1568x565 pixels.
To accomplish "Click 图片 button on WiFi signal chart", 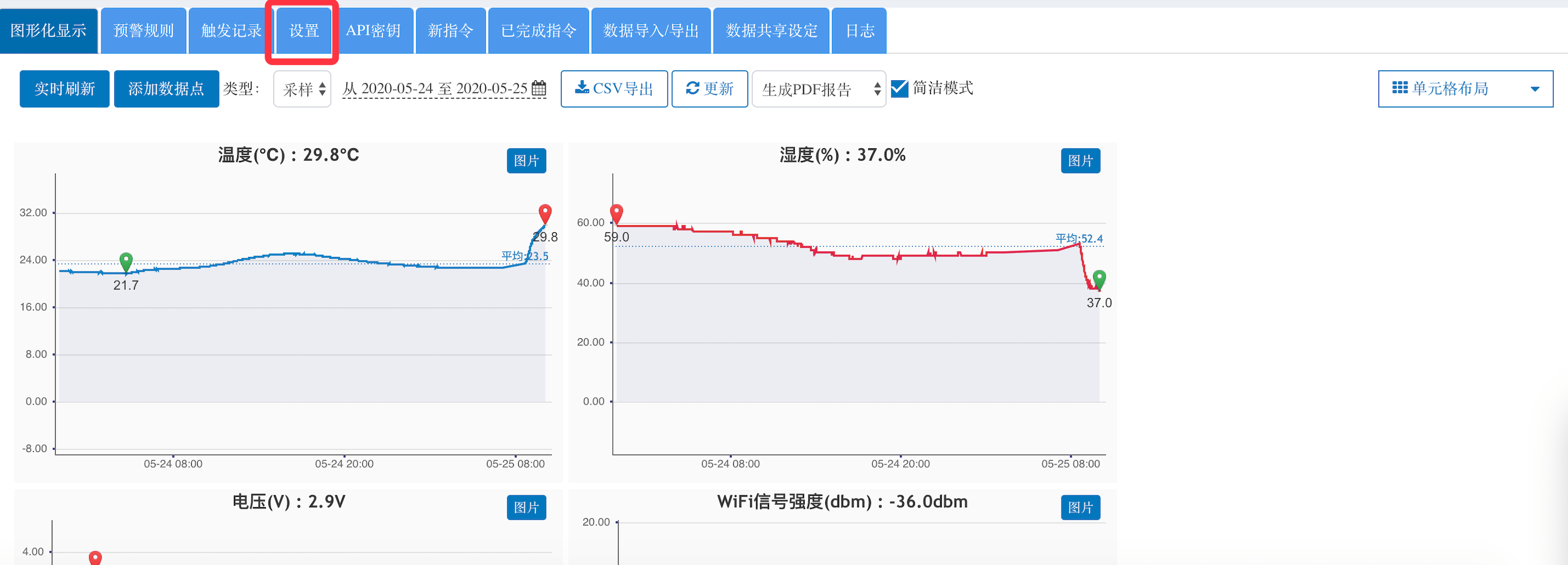I will (x=1080, y=507).
